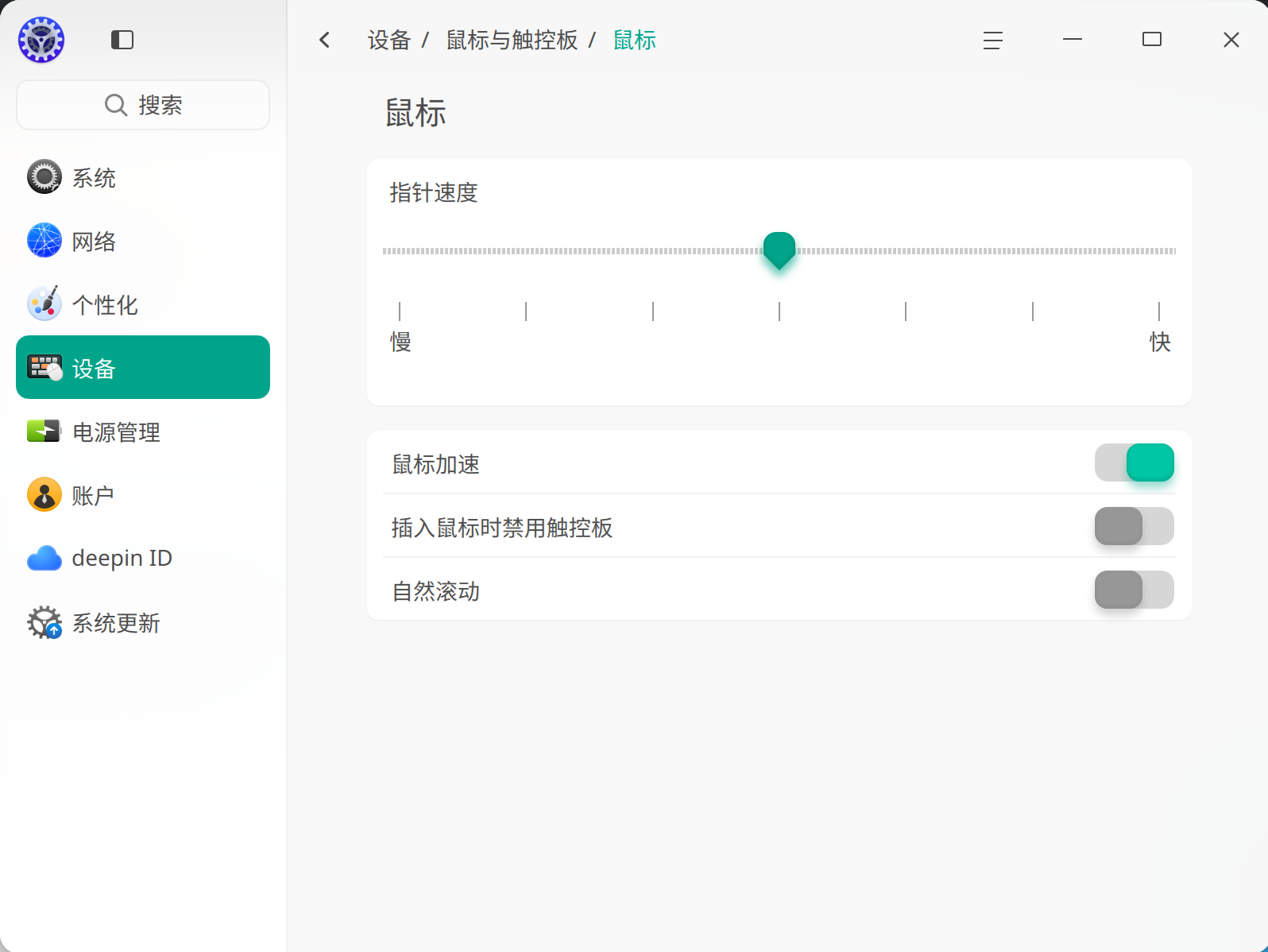Navigate to 设备 in the breadcrumb

(x=389, y=40)
